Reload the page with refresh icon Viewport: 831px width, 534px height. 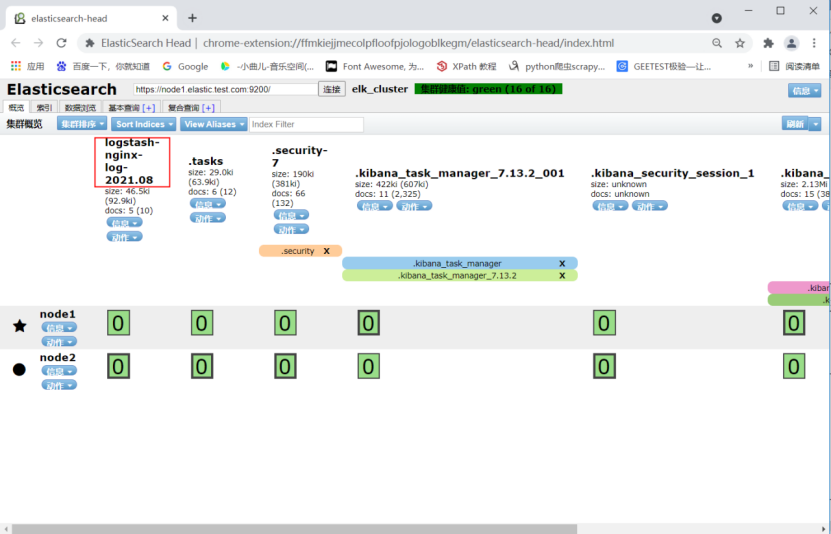pyautogui.click(x=61, y=43)
